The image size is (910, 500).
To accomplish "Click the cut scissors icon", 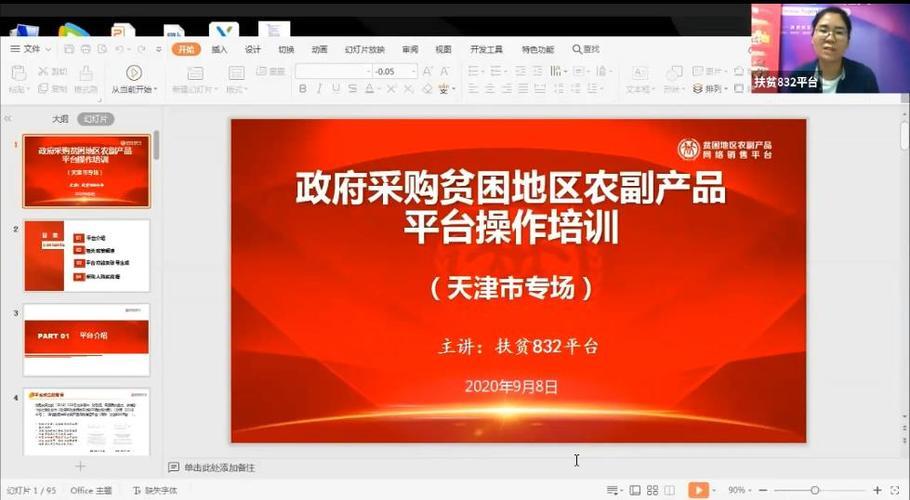I will point(43,71).
